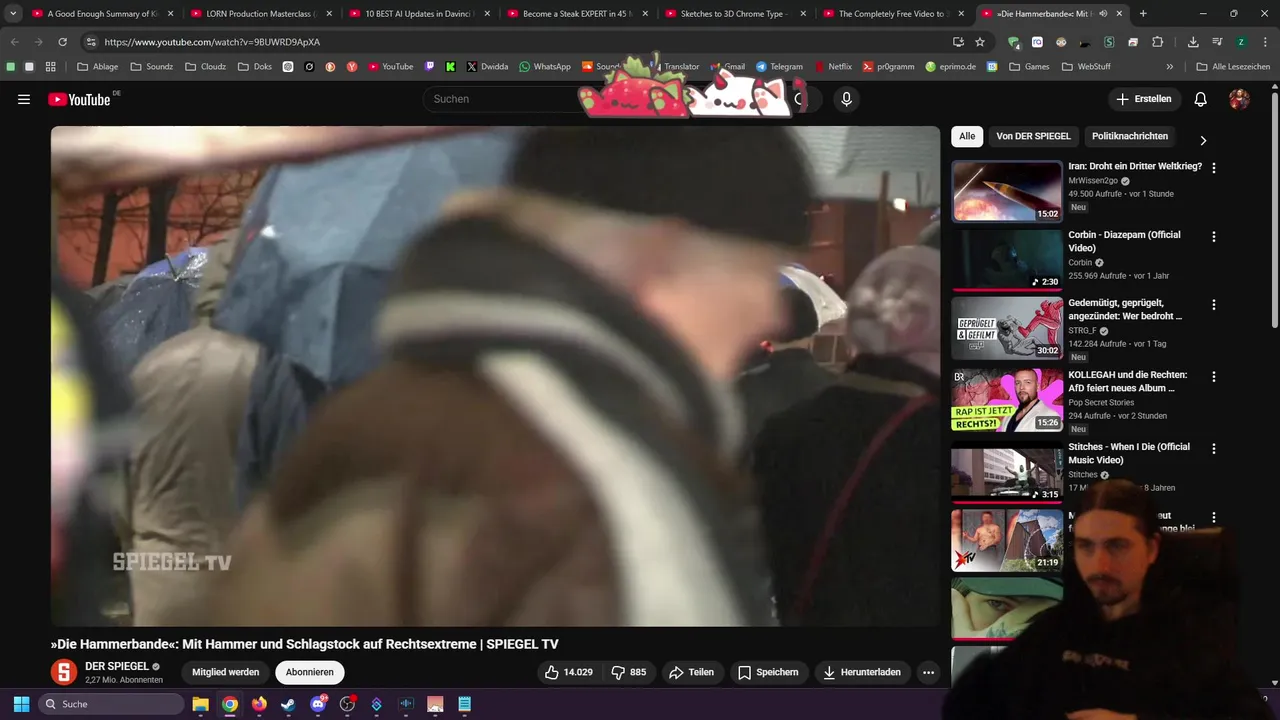Open Iran: Droht ein Dritter Weltkrieg thumbnail
The height and width of the screenshot is (720, 1280).
(1007, 191)
